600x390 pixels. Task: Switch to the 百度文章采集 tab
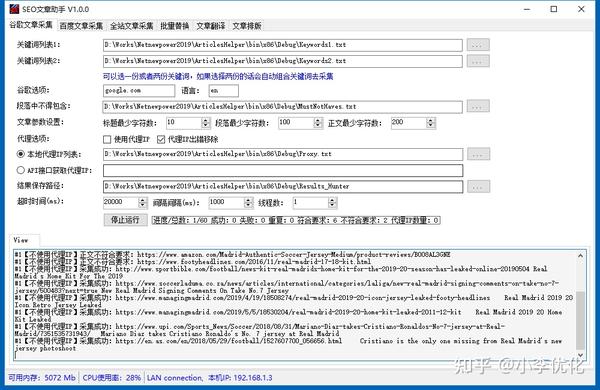81,26
